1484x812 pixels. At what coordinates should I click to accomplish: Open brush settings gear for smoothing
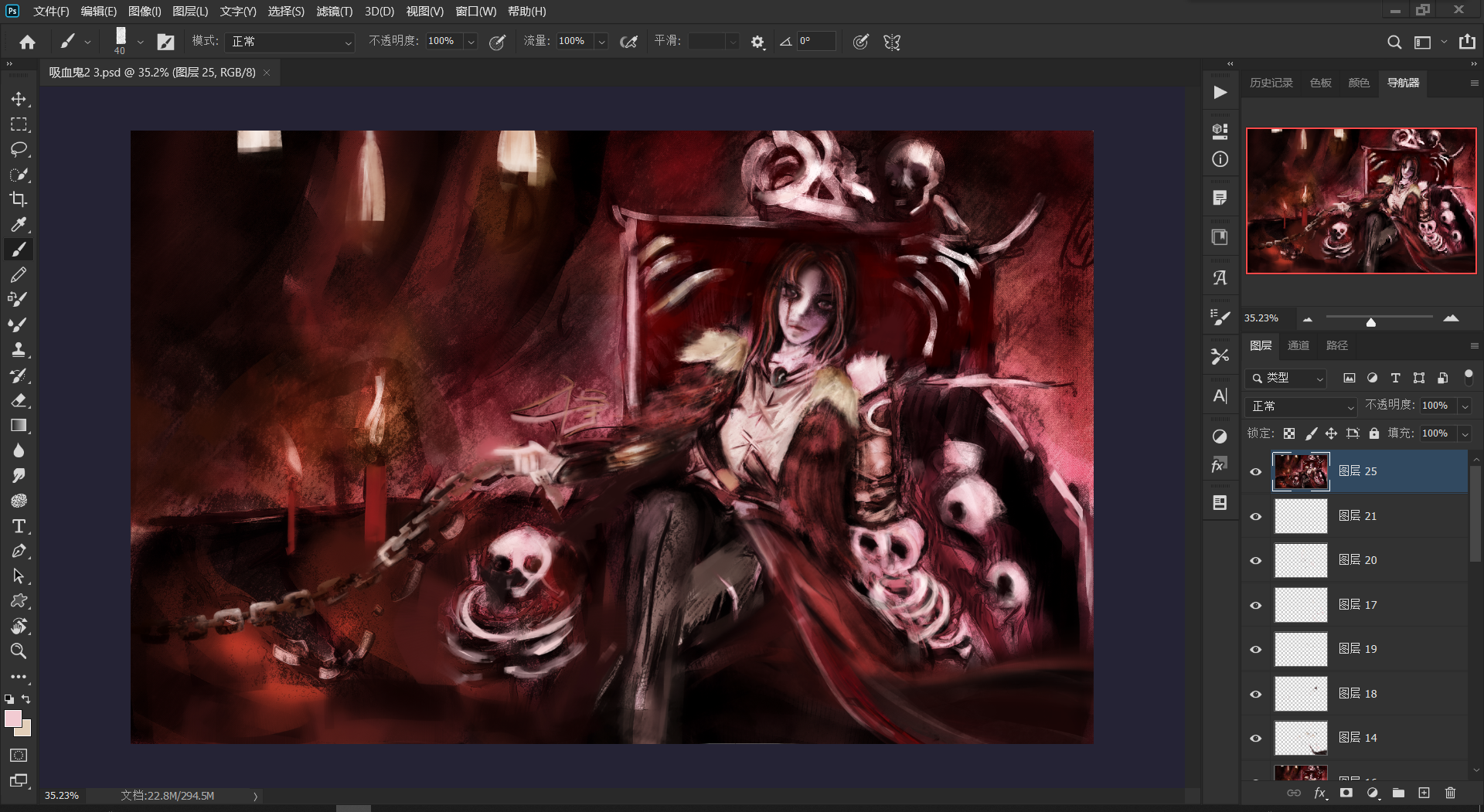(x=757, y=42)
